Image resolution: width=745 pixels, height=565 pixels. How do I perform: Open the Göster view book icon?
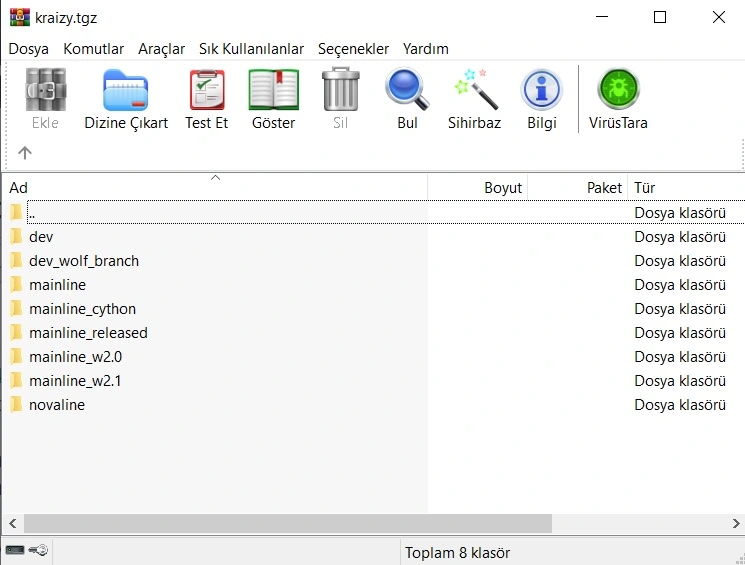(273, 91)
